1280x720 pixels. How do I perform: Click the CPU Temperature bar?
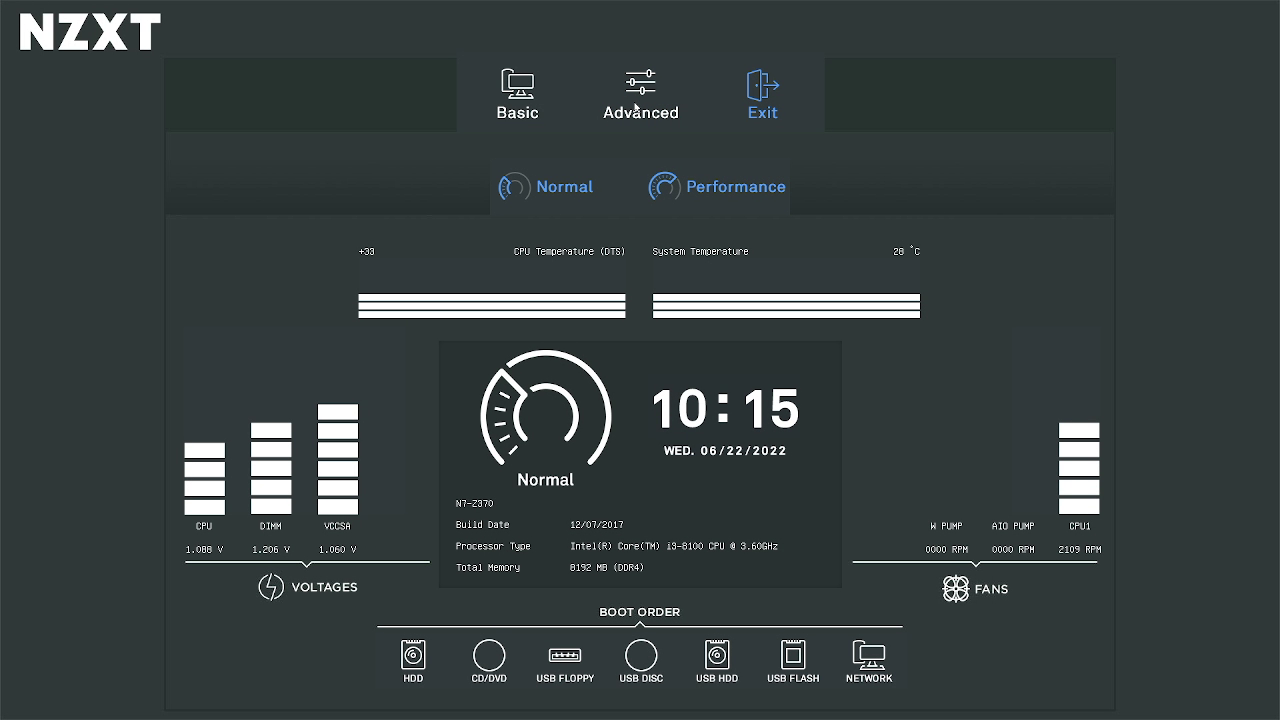492,305
